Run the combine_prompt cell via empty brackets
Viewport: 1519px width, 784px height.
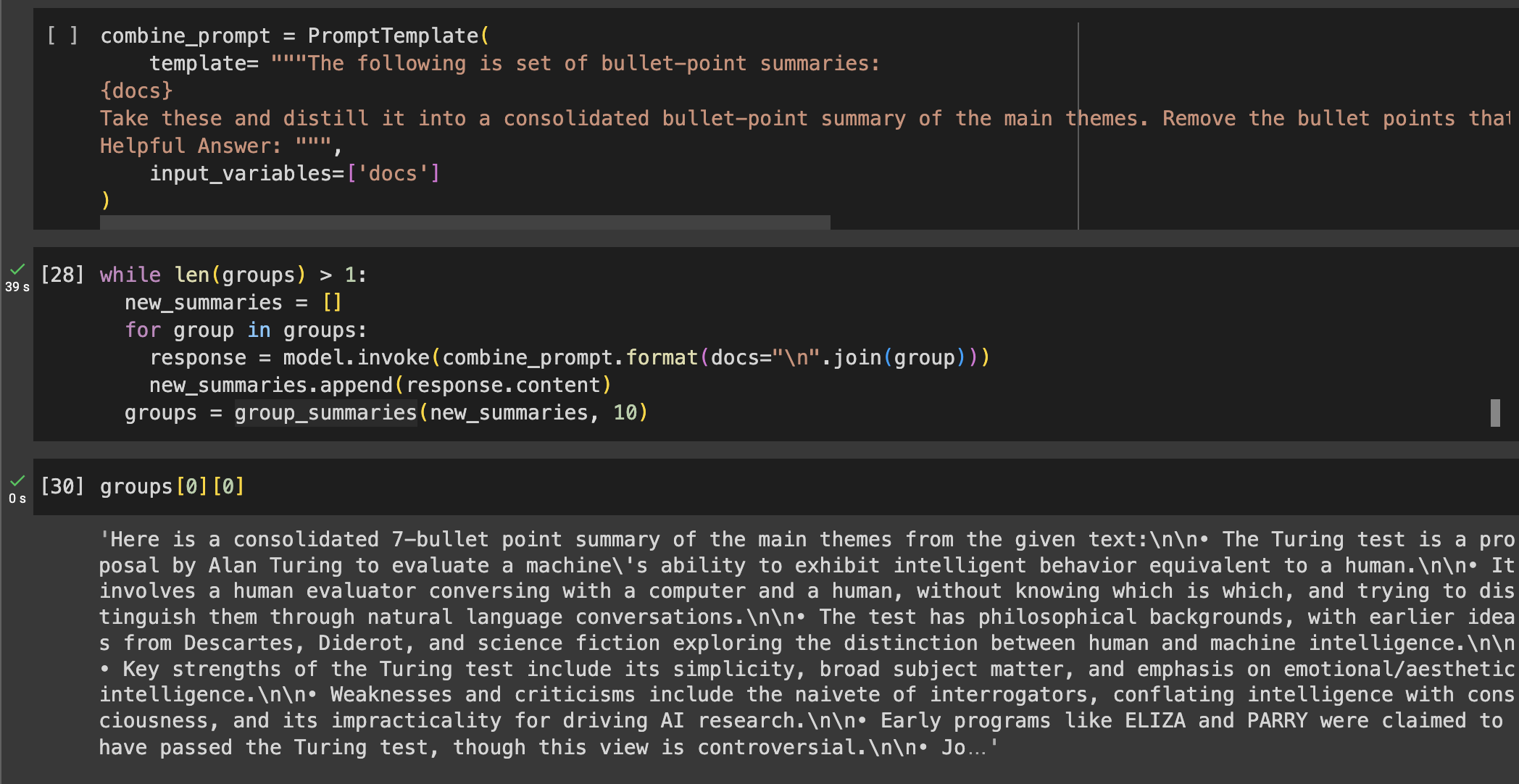[62, 36]
